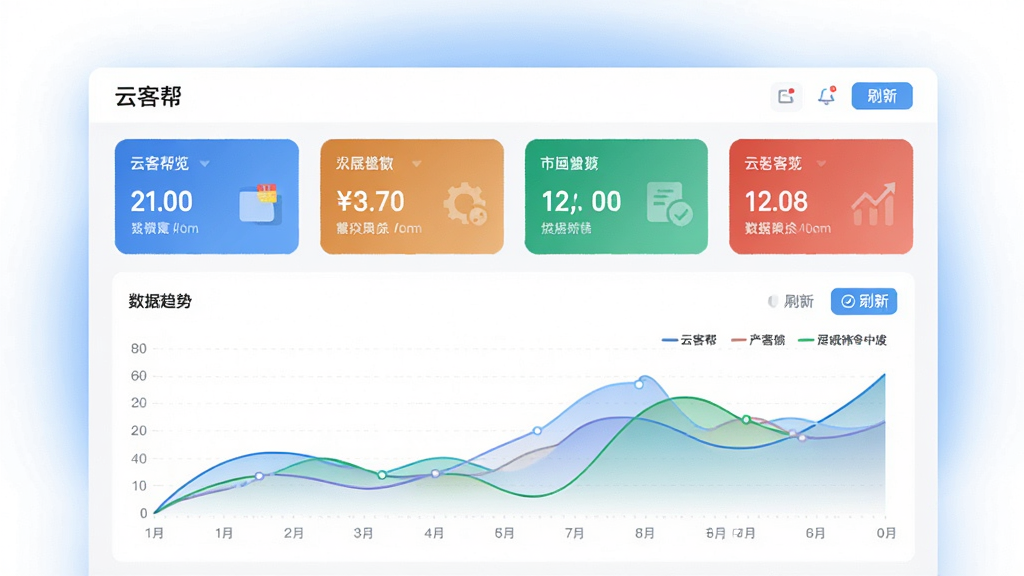Select the 12.08 value on red card

click(776, 201)
